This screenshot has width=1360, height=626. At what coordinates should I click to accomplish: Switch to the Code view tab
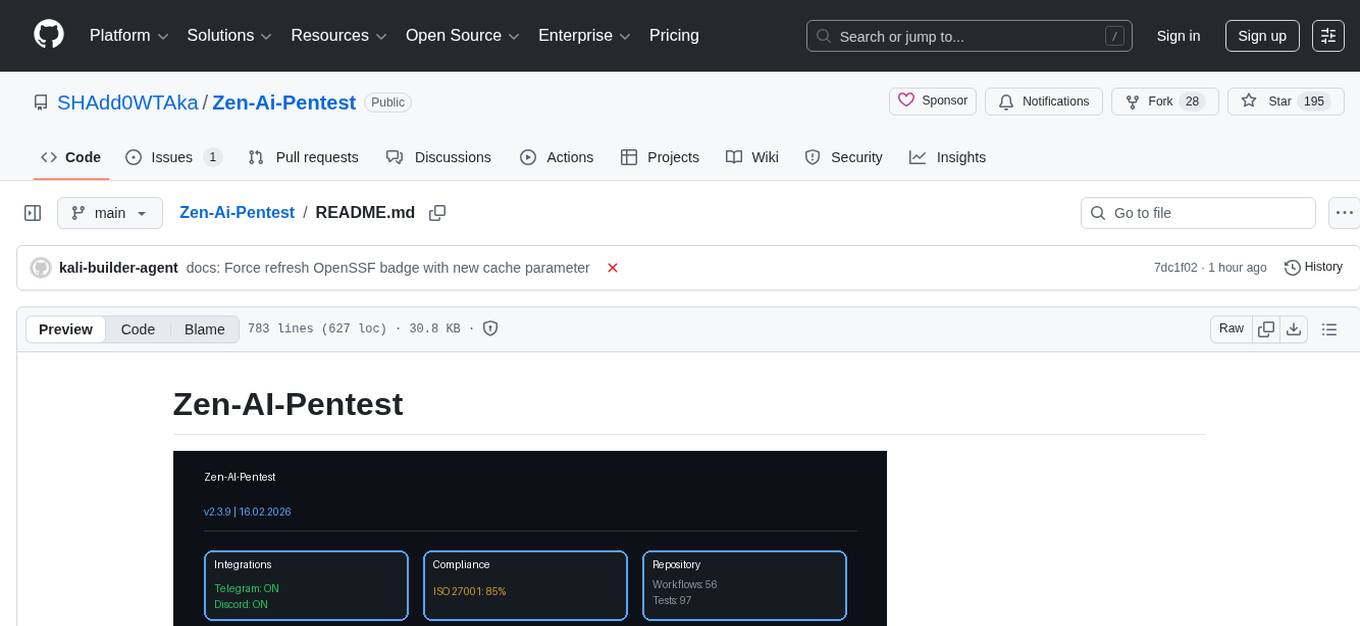(x=137, y=329)
